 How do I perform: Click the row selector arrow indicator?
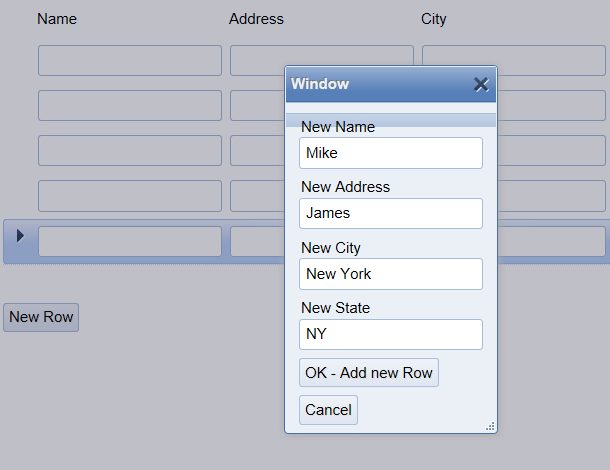point(20,236)
